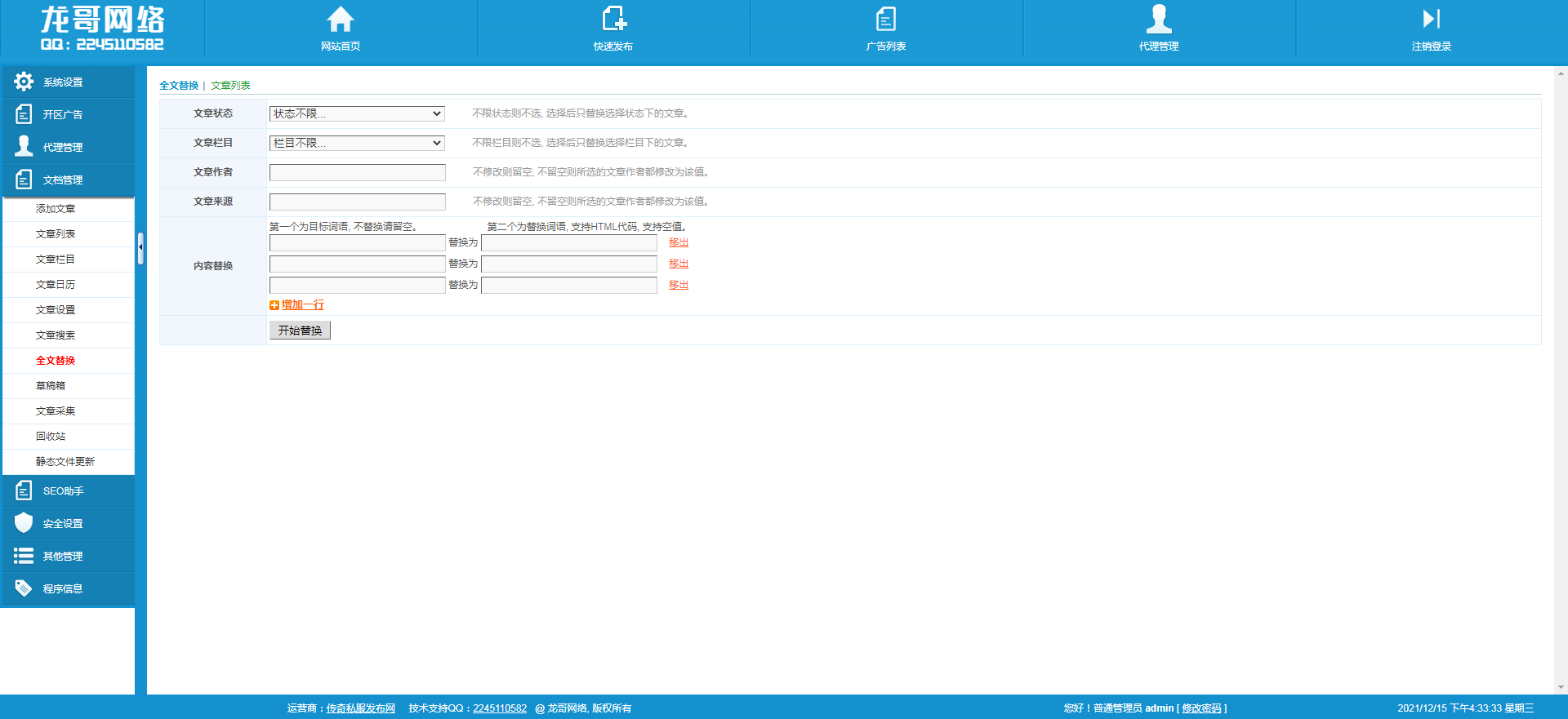Image resolution: width=1568 pixels, height=719 pixels.
Task: Click the first row replacement word field
Action: tap(569, 242)
